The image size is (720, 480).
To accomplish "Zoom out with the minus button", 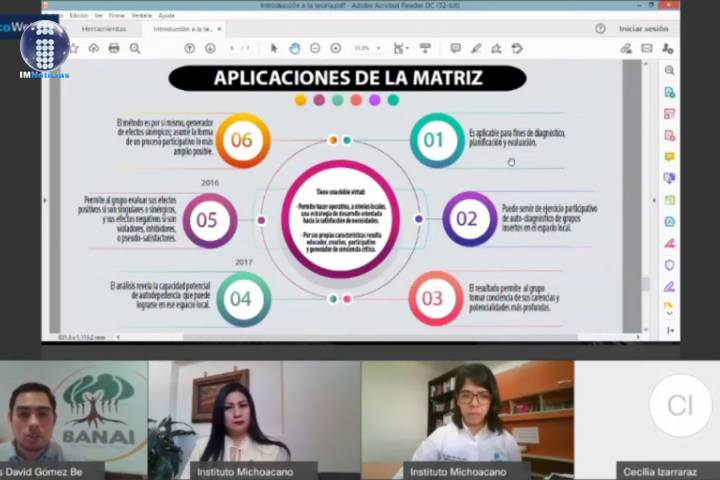I will (315, 48).
